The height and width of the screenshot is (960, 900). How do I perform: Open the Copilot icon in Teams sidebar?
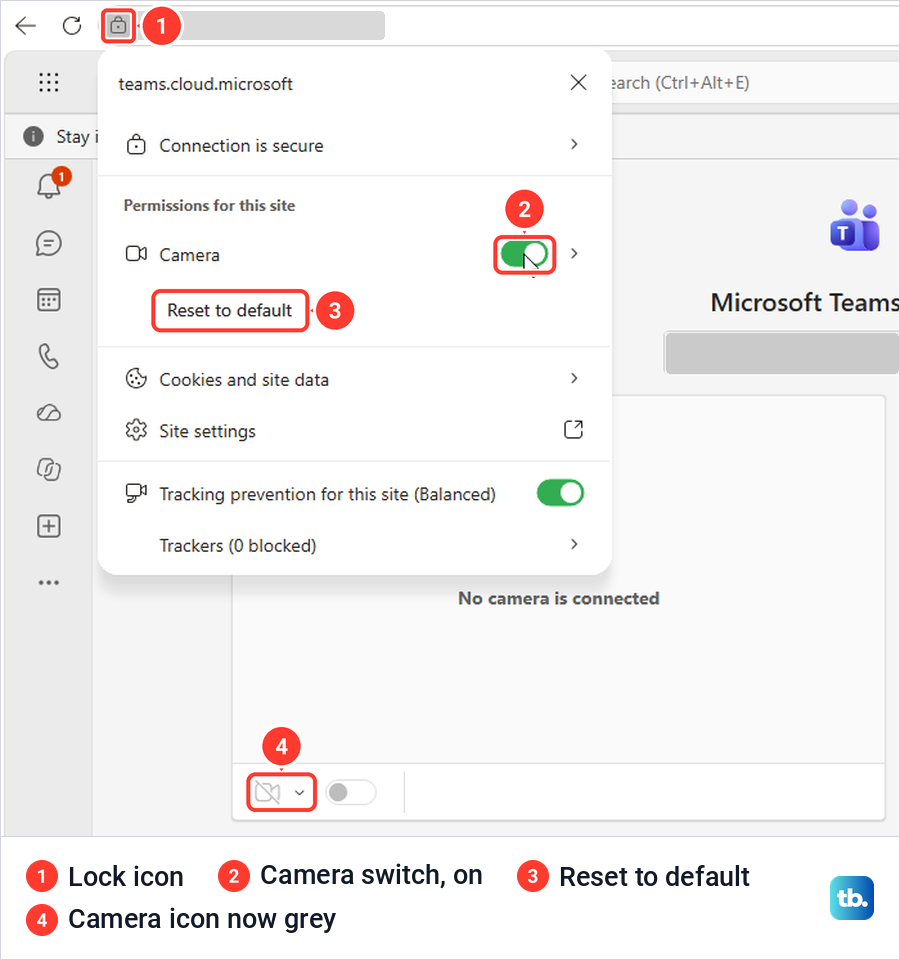click(x=49, y=470)
